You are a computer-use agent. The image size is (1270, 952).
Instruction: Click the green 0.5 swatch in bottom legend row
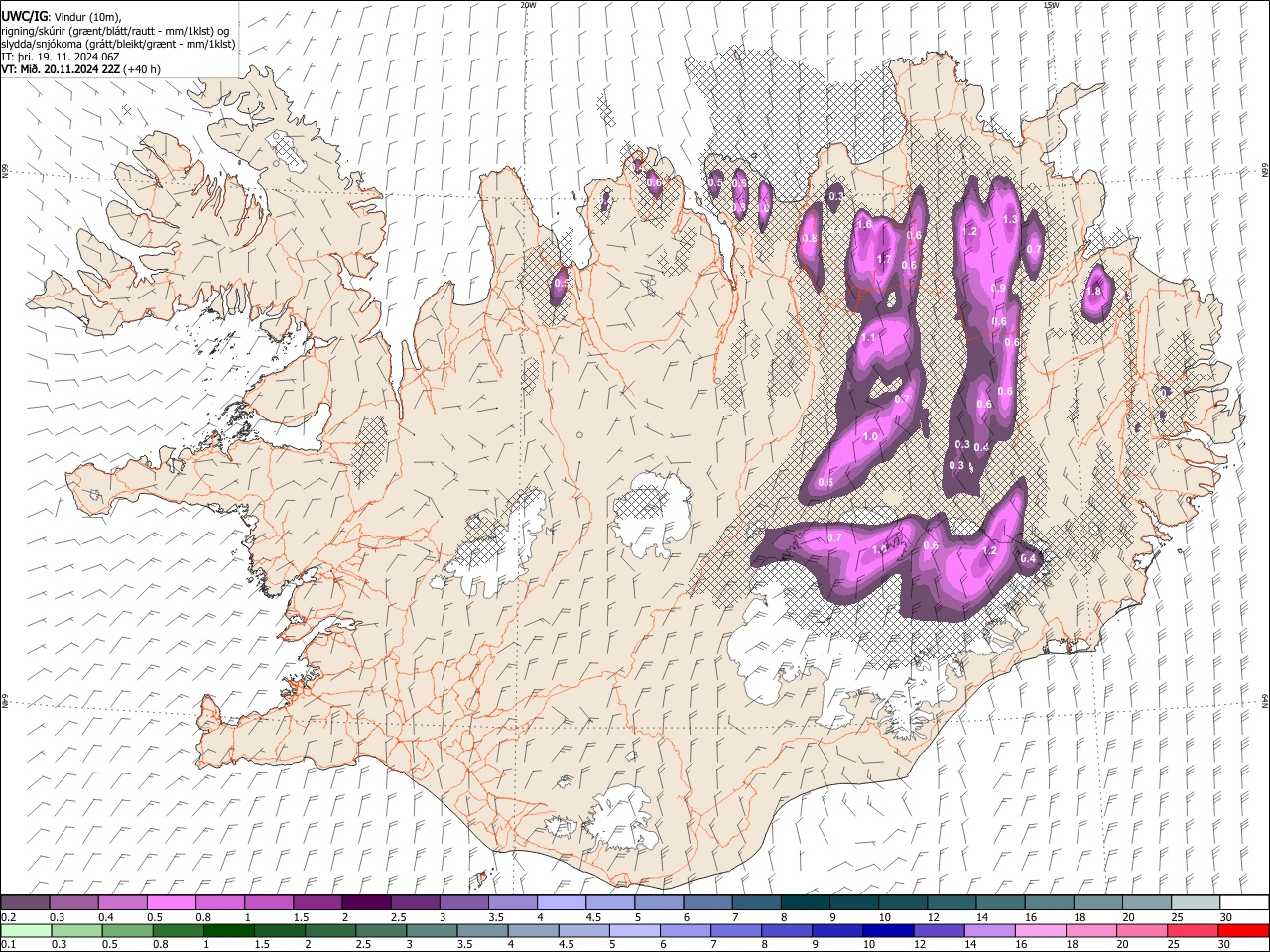click(127, 930)
